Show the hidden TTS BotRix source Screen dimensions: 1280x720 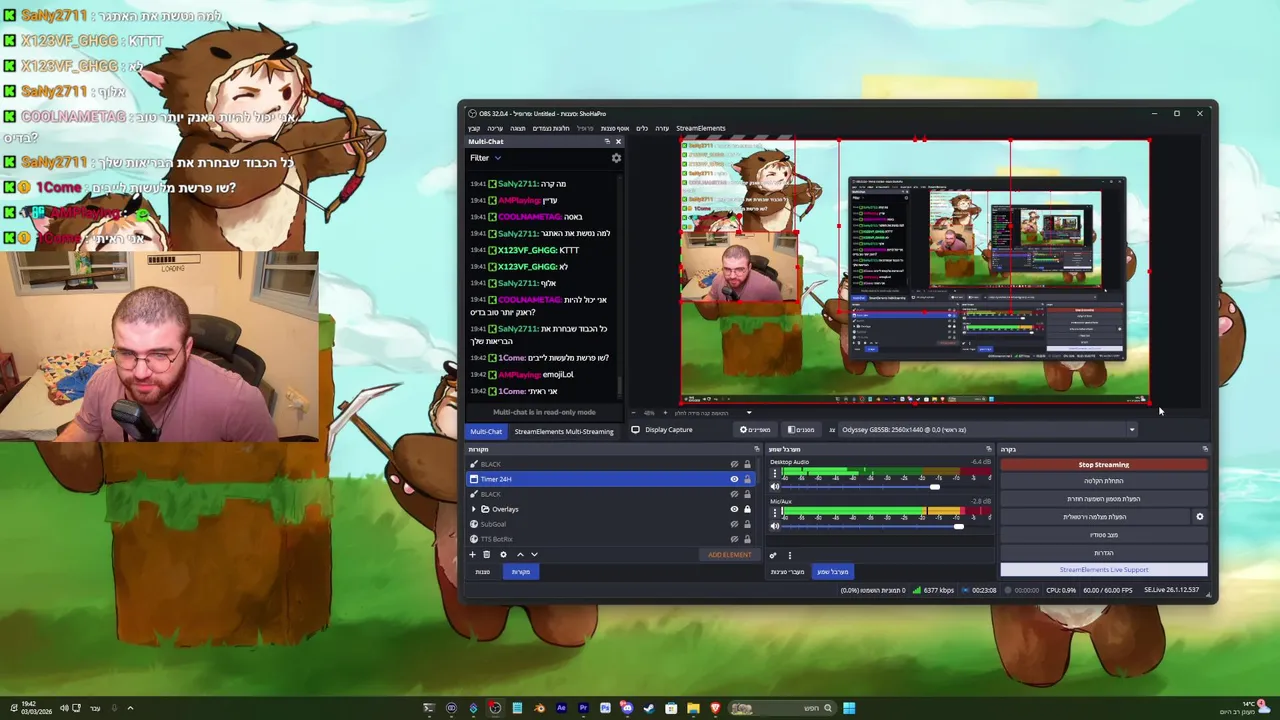click(734, 539)
